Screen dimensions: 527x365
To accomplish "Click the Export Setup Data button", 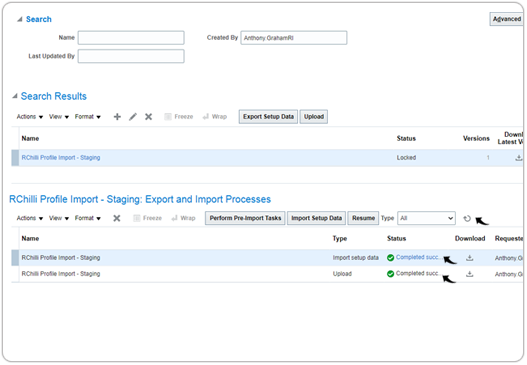I will [268, 117].
